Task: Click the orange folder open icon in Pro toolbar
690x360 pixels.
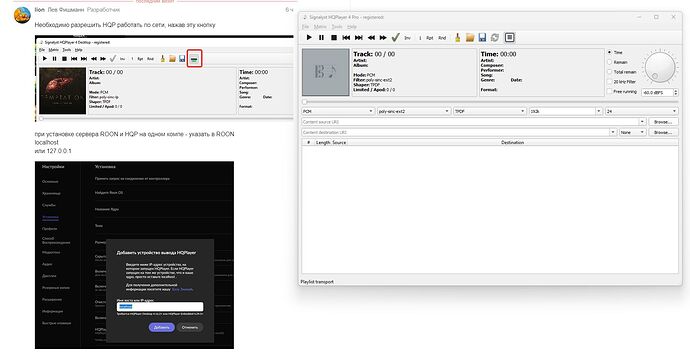Action: (x=470, y=38)
